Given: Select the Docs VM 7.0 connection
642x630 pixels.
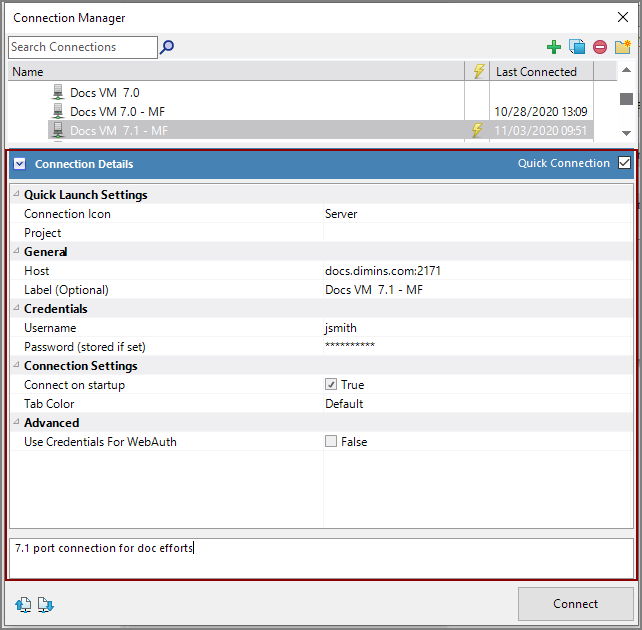Looking at the screenshot, I should click(x=105, y=93).
